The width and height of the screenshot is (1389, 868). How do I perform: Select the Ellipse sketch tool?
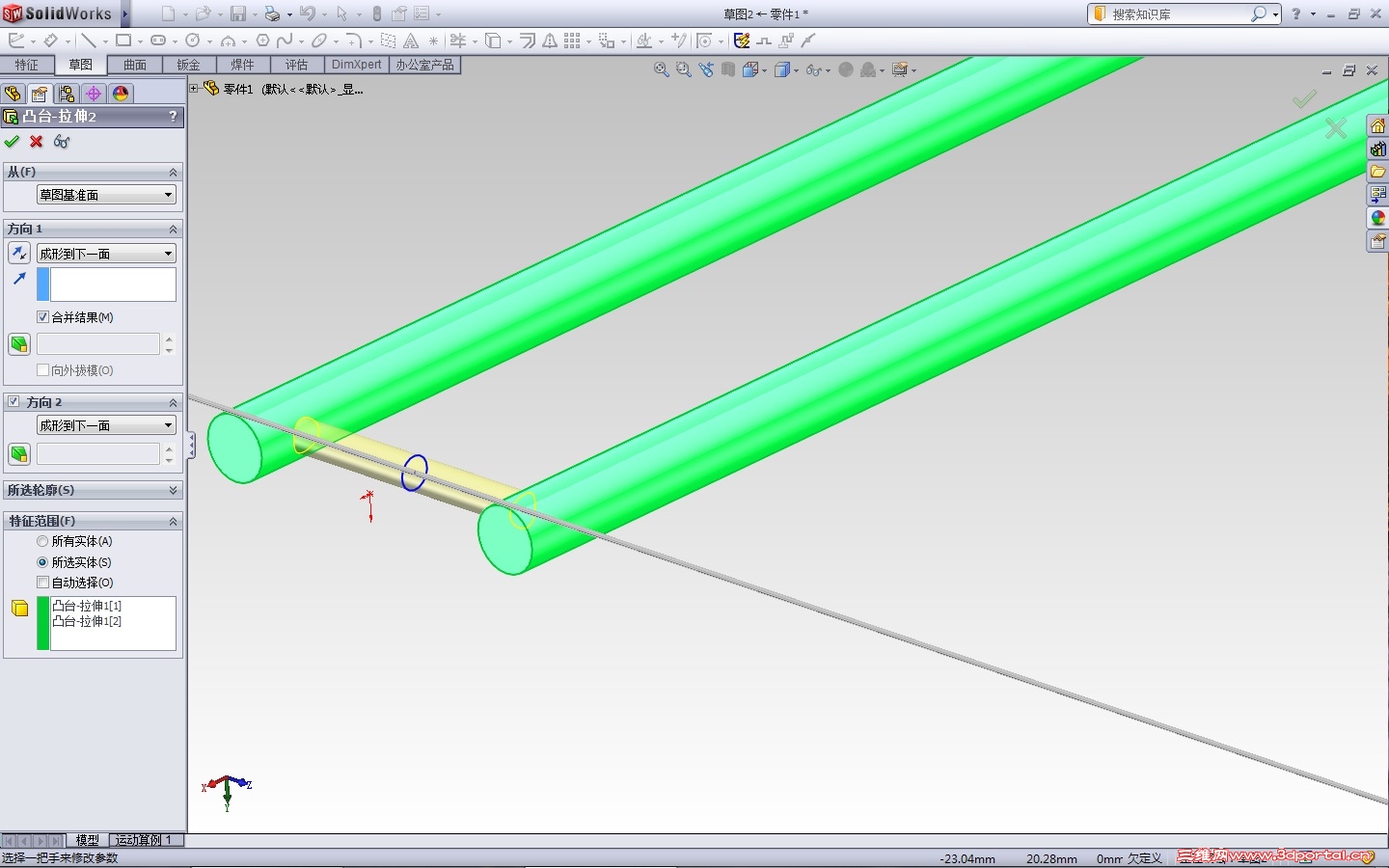point(319,41)
